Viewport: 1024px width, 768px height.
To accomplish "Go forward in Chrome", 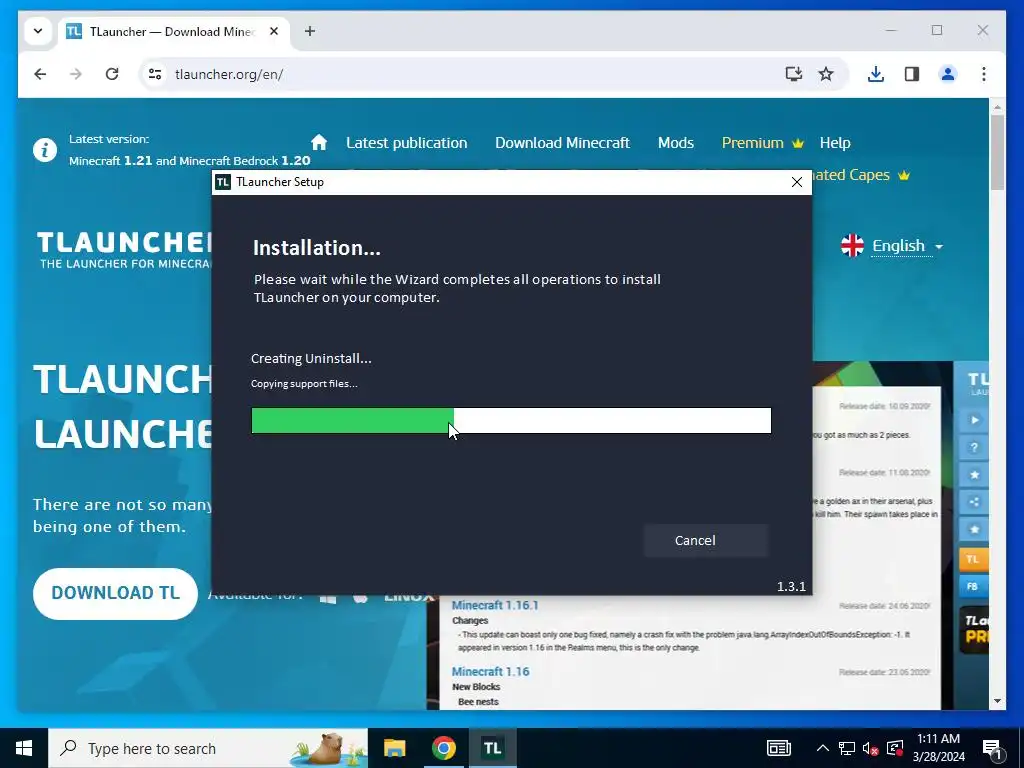I will pos(76,74).
